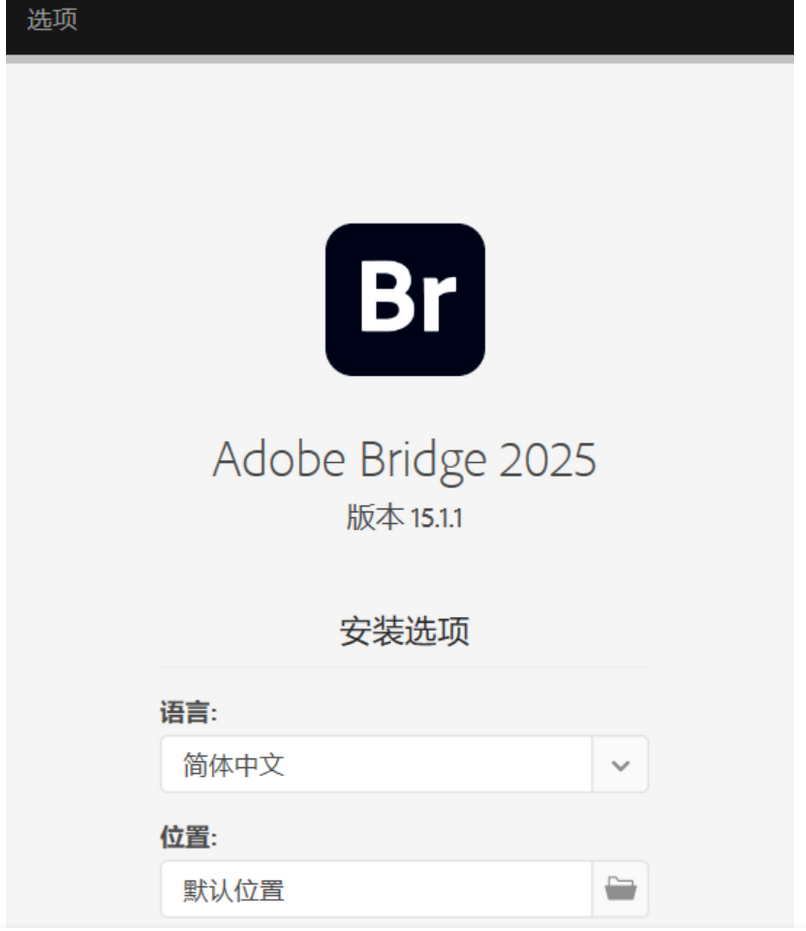Click the word Adobe in product title
Screen dimensions: 806x931
[x=279, y=458]
